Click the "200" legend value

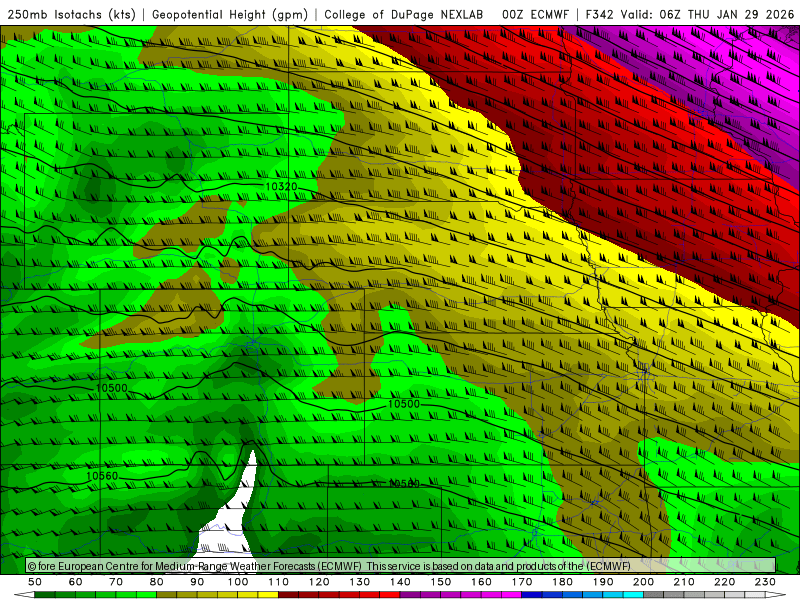coord(643,582)
